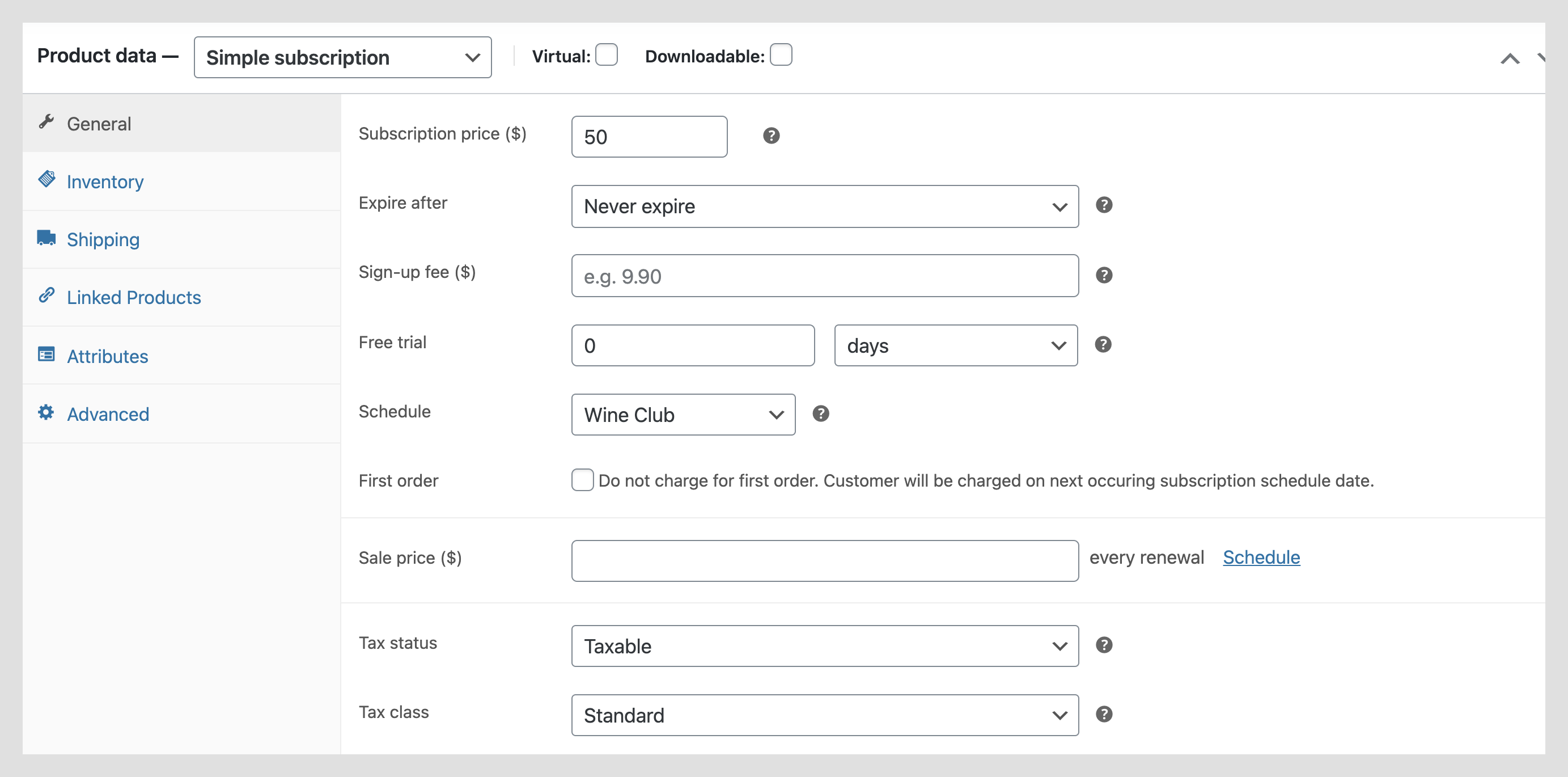The image size is (1568, 777).
Task: Open the Simple subscription product type dropdown
Action: coord(342,57)
